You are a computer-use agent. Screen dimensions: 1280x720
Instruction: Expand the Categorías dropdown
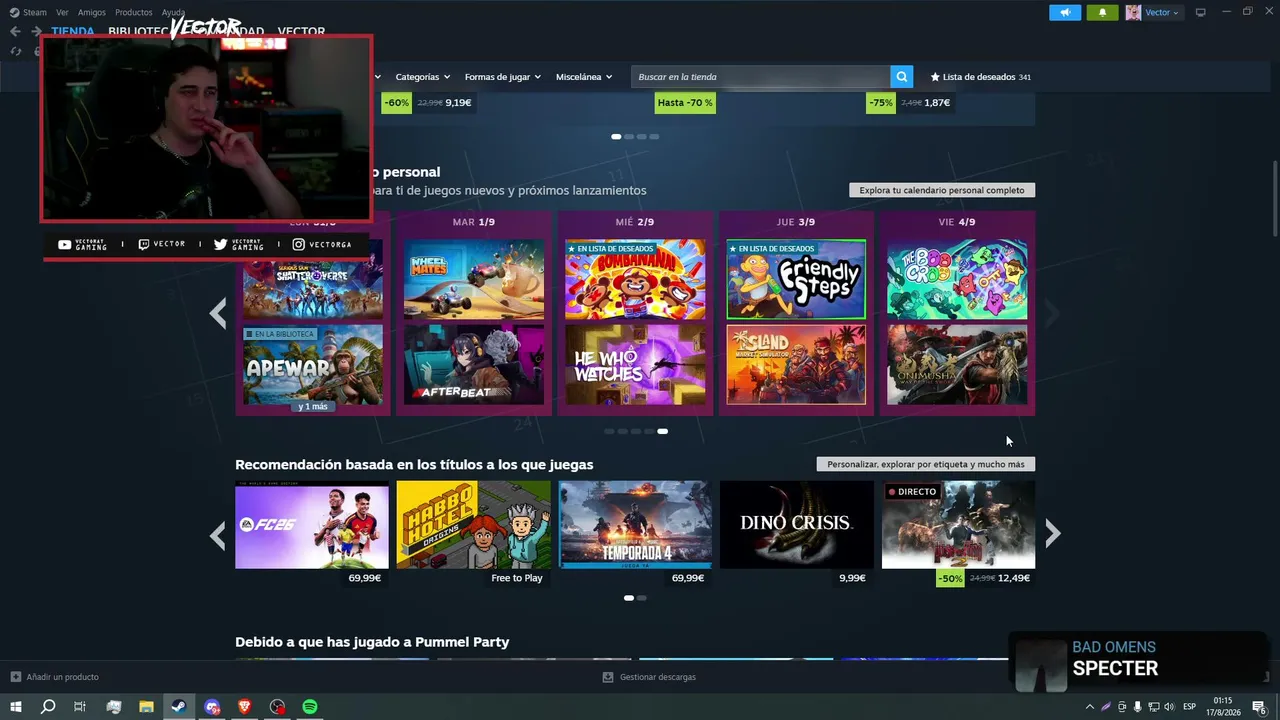coord(422,77)
